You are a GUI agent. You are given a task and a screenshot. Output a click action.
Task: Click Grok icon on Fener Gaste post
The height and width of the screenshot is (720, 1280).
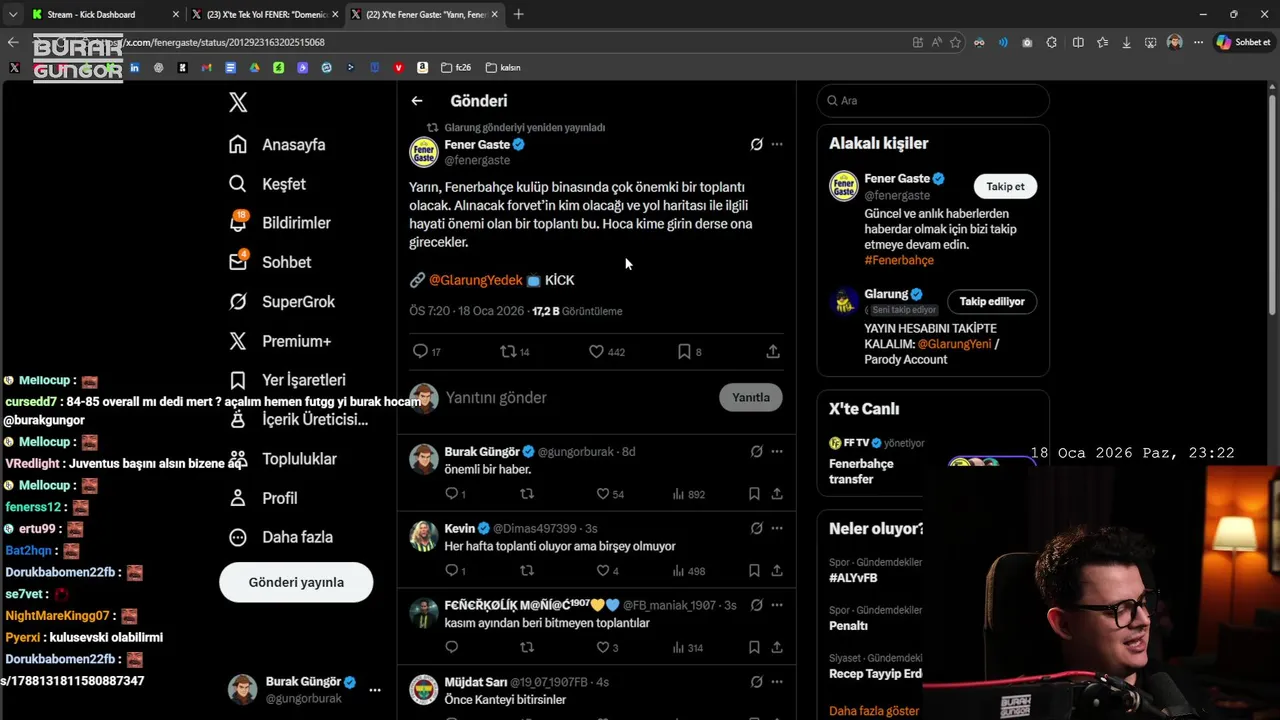757,144
